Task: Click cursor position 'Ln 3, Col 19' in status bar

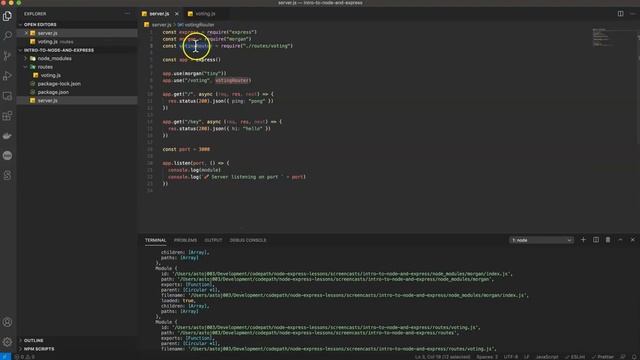Action: (442, 357)
